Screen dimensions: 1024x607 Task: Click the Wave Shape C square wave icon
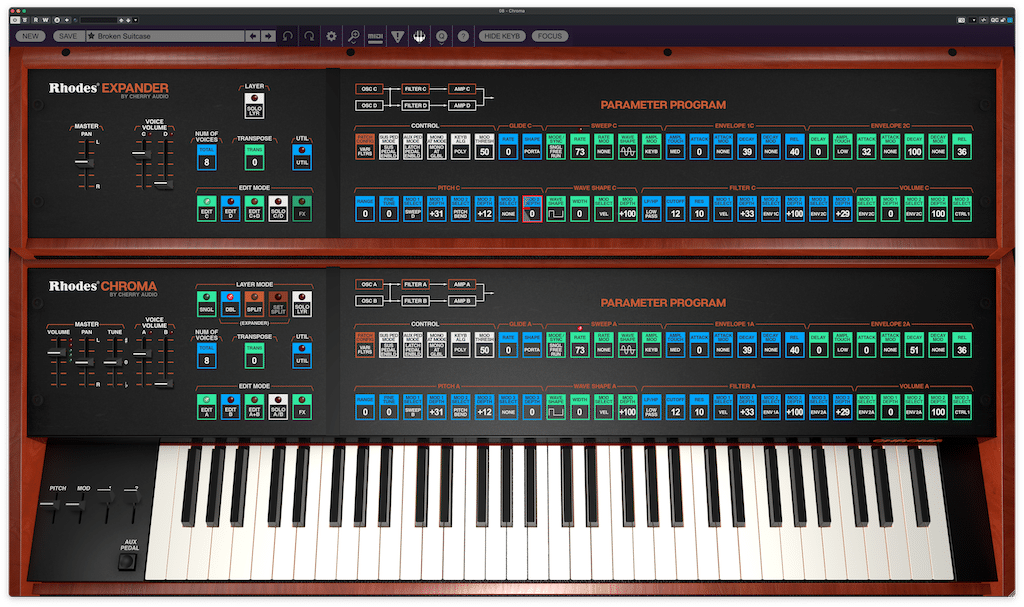tap(556, 213)
